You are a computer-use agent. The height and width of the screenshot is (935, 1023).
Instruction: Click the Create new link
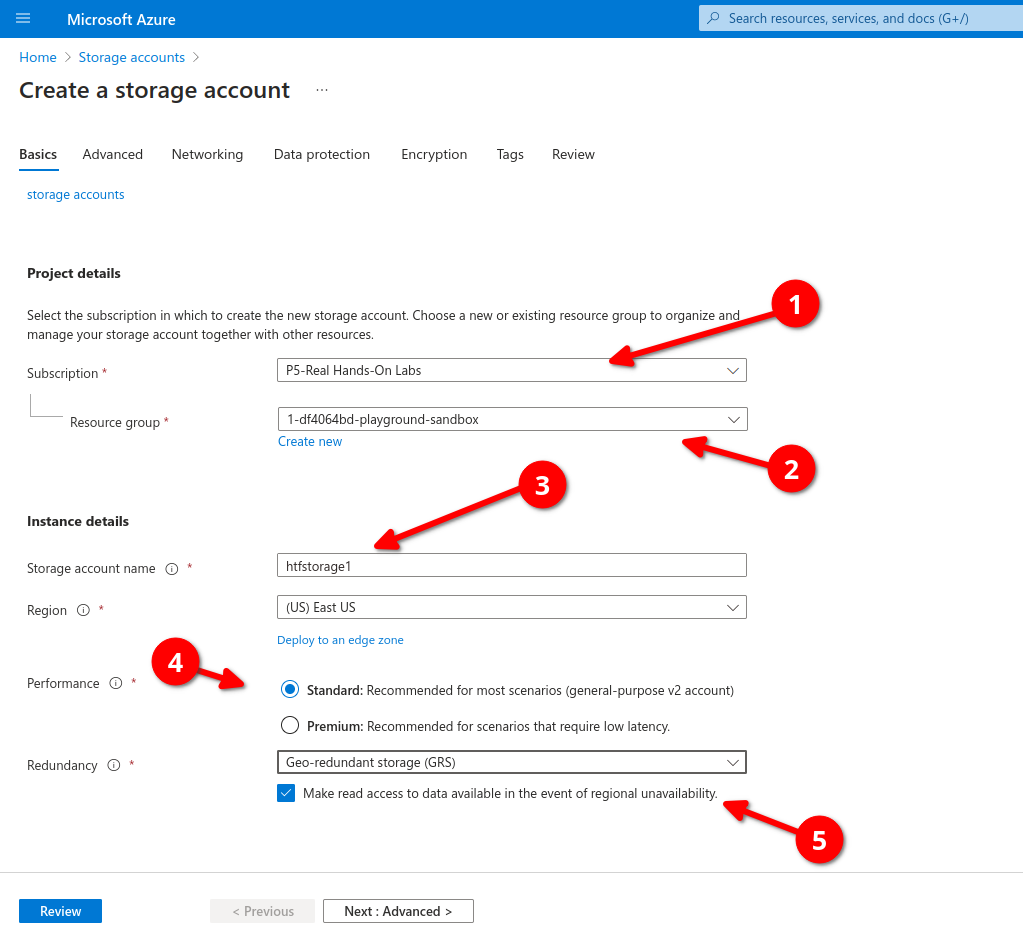coord(310,442)
